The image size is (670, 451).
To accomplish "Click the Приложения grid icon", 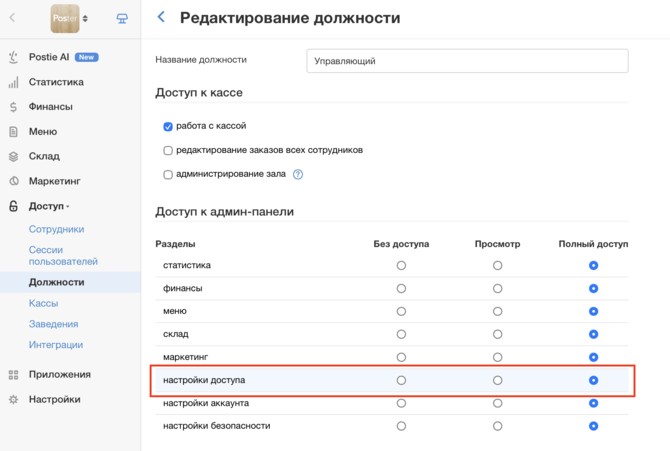I will [x=13, y=375].
